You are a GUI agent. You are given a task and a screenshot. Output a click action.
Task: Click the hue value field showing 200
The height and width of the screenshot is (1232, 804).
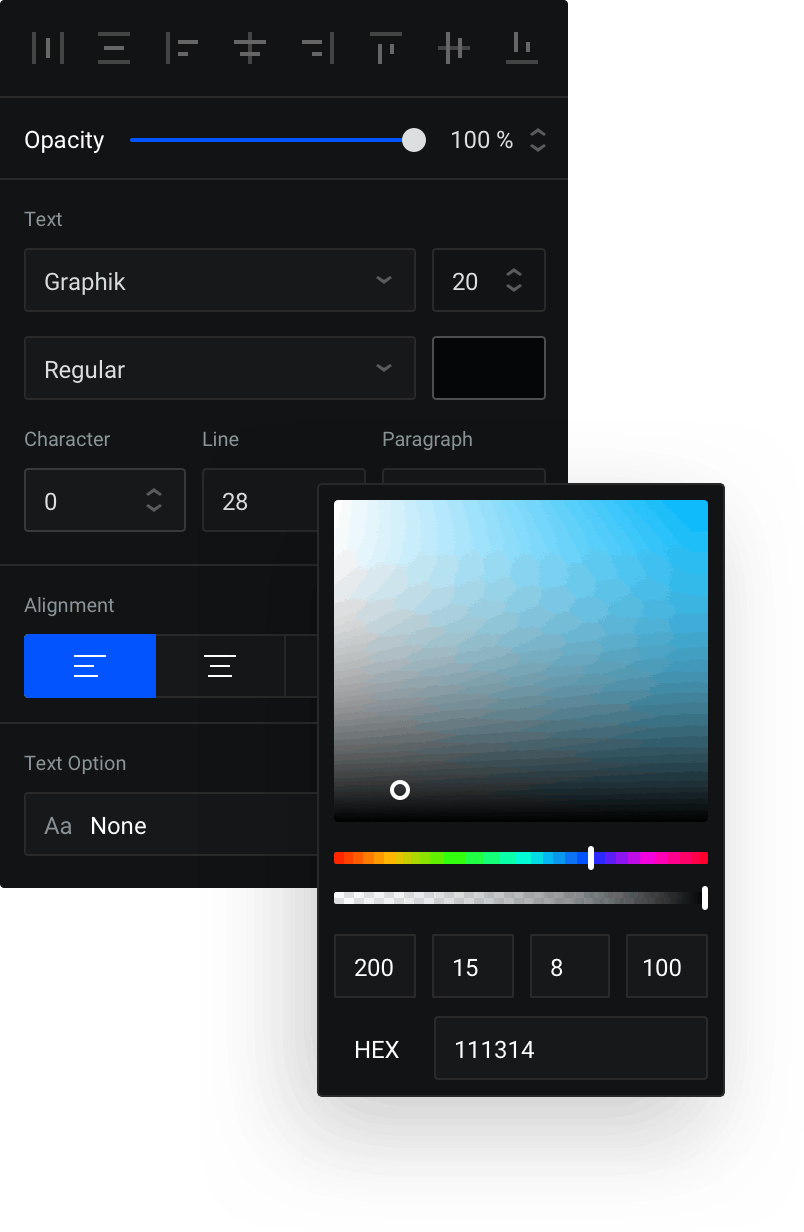(x=375, y=966)
